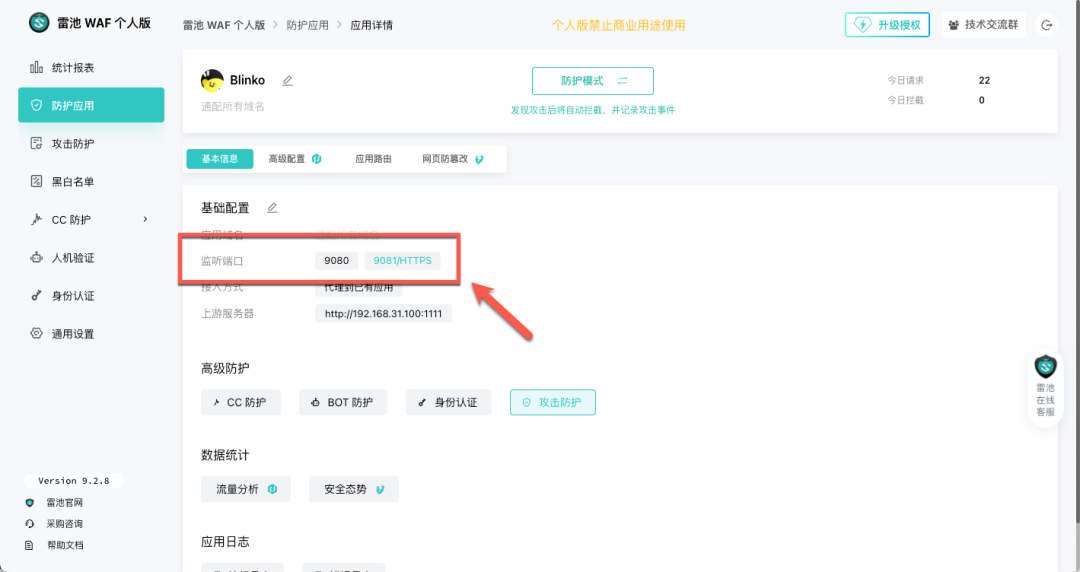The width and height of the screenshot is (1080, 572).
Task: Click the 黑白名单 list icon
Action: pos(37,181)
